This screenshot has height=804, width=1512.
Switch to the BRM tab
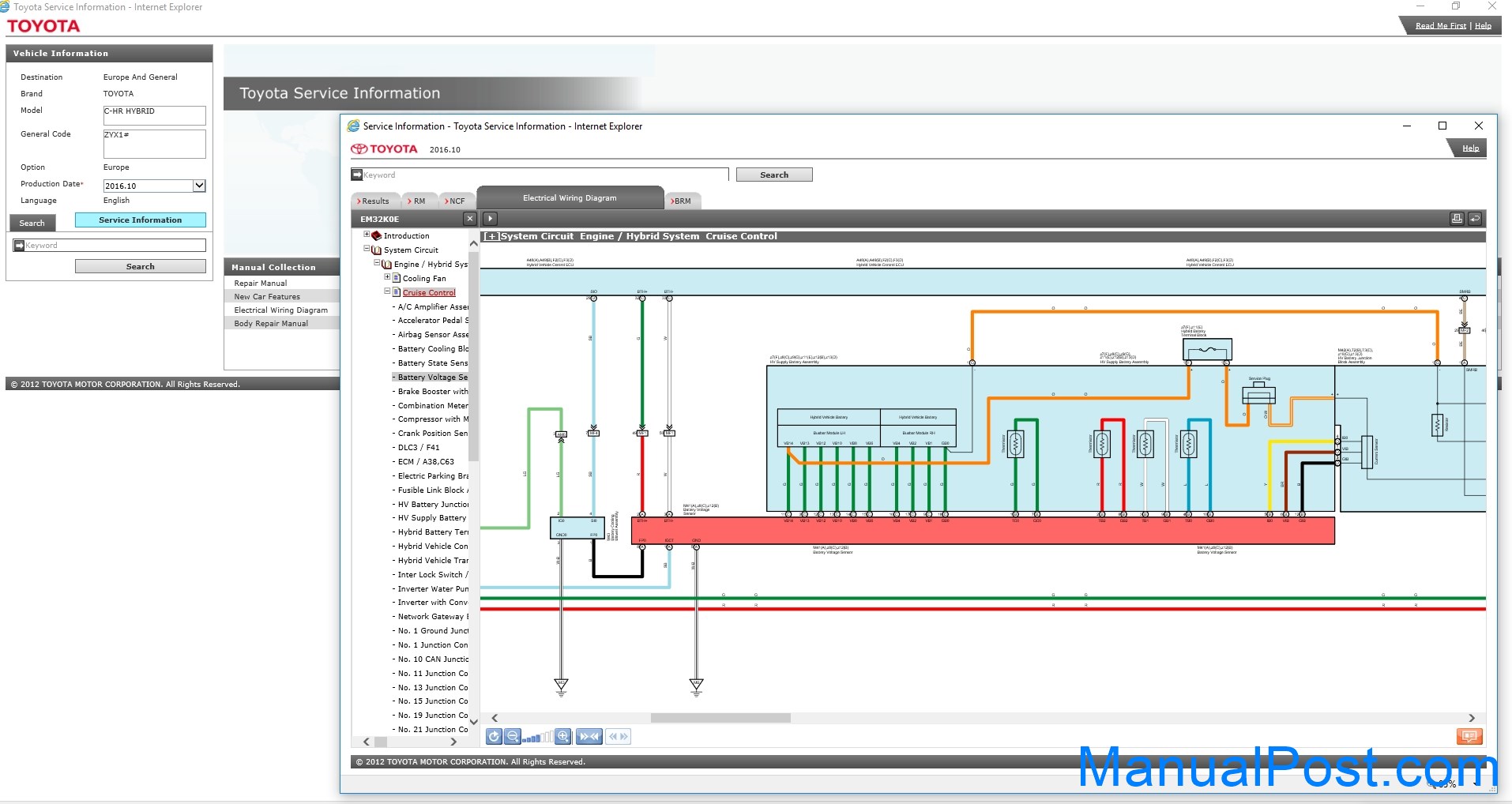(x=682, y=201)
